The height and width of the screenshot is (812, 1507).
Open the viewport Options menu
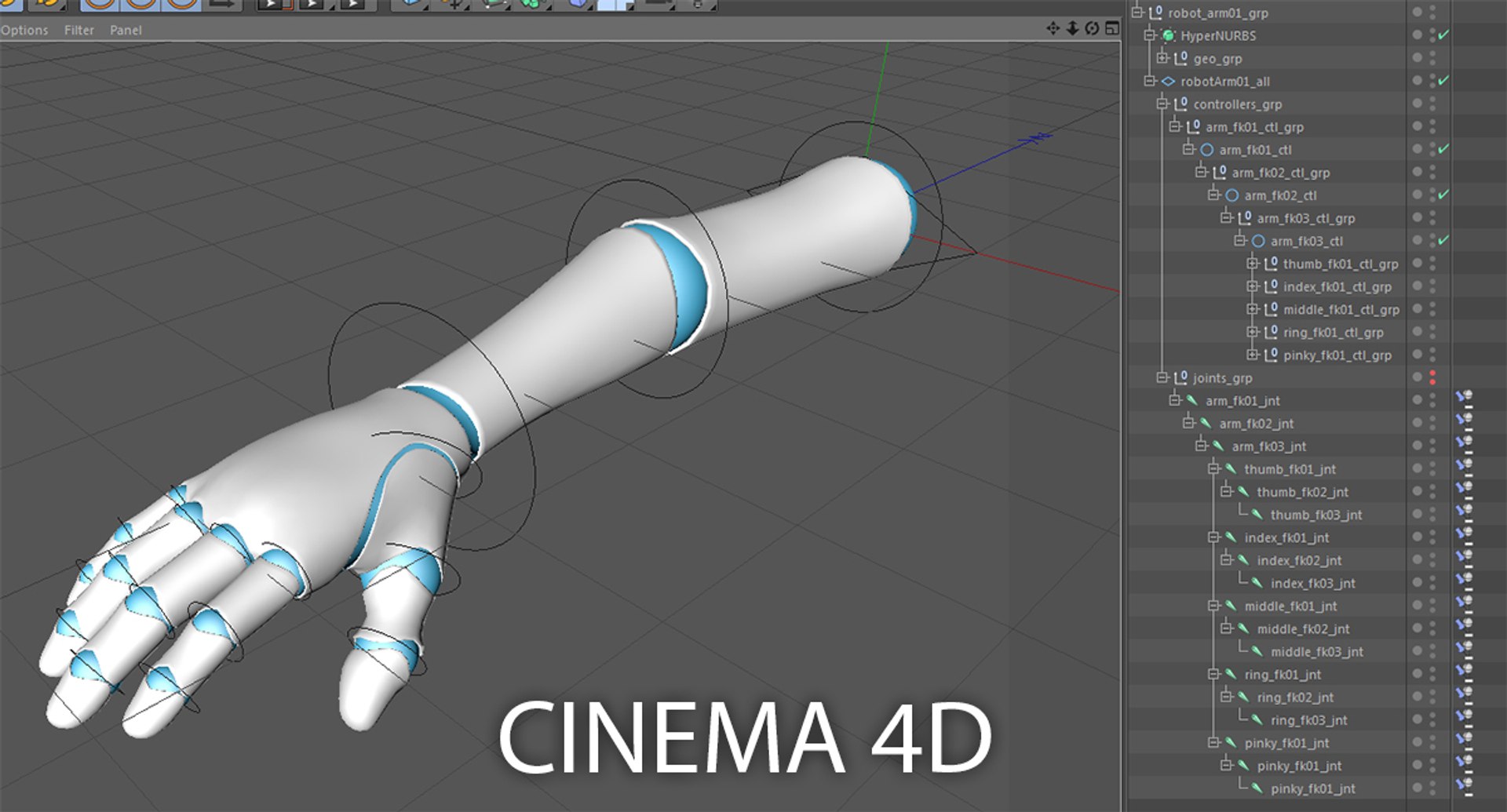pos(24,30)
